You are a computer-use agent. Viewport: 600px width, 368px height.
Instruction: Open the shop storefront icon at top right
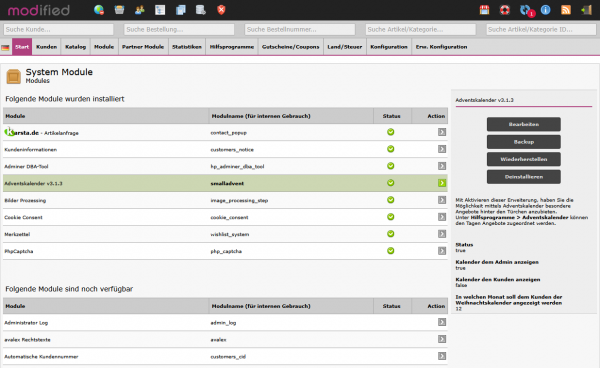click(484, 10)
